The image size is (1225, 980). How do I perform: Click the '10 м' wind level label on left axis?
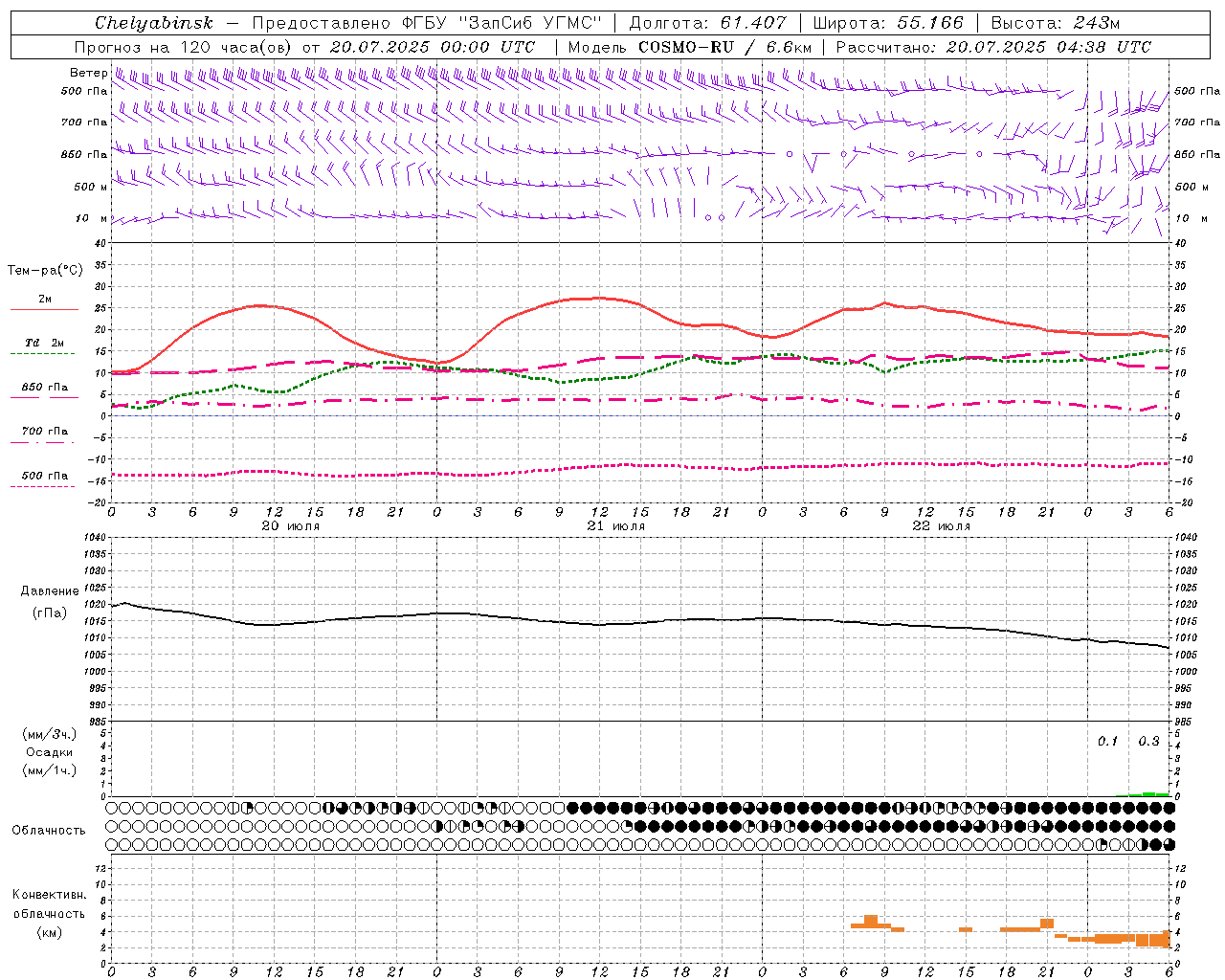(x=92, y=218)
